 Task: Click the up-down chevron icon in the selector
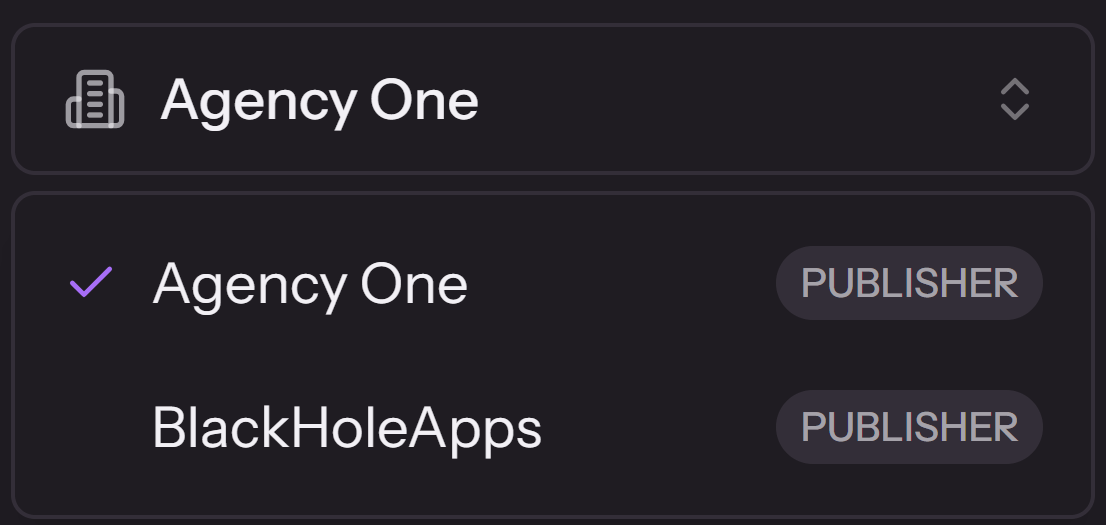pyautogui.click(x=1014, y=100)
